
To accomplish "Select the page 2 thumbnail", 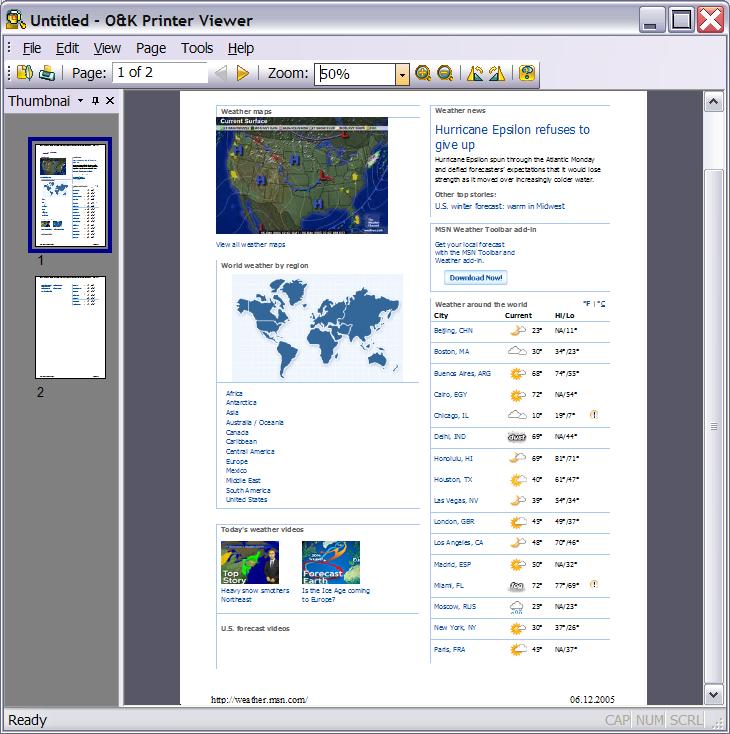I will (x=70, y=327).
